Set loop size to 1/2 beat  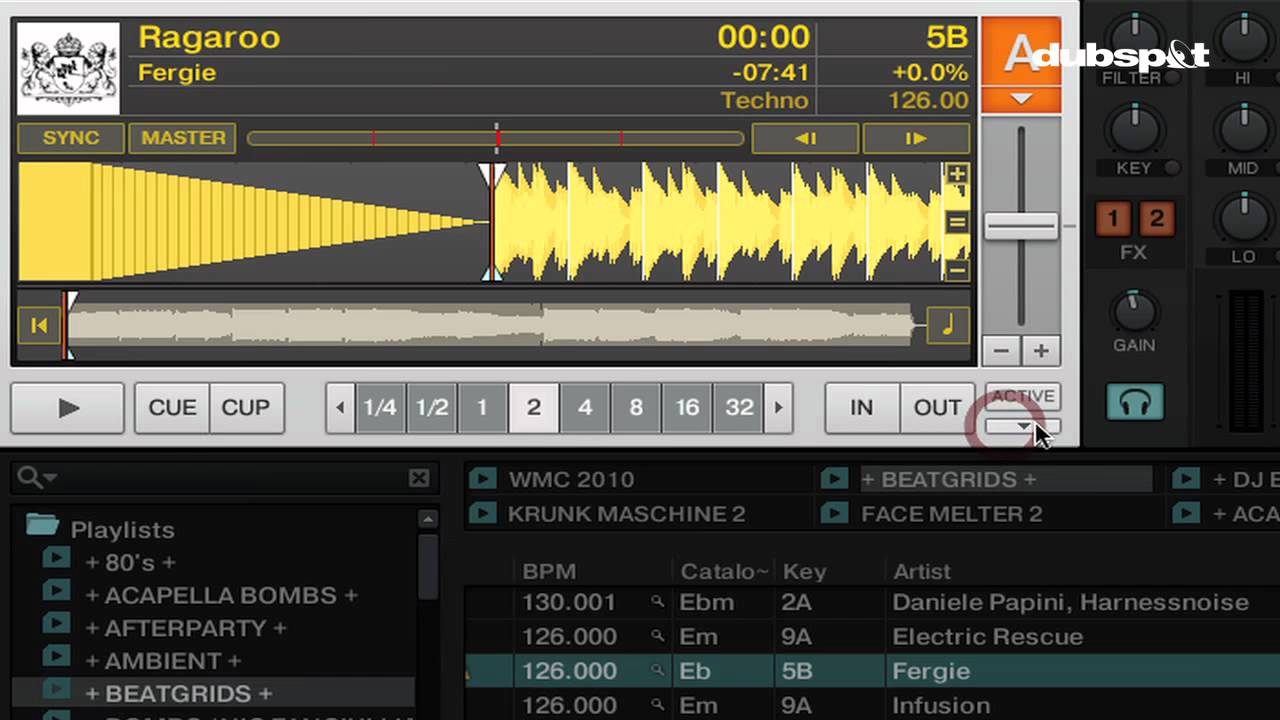(x=431, y=407)
